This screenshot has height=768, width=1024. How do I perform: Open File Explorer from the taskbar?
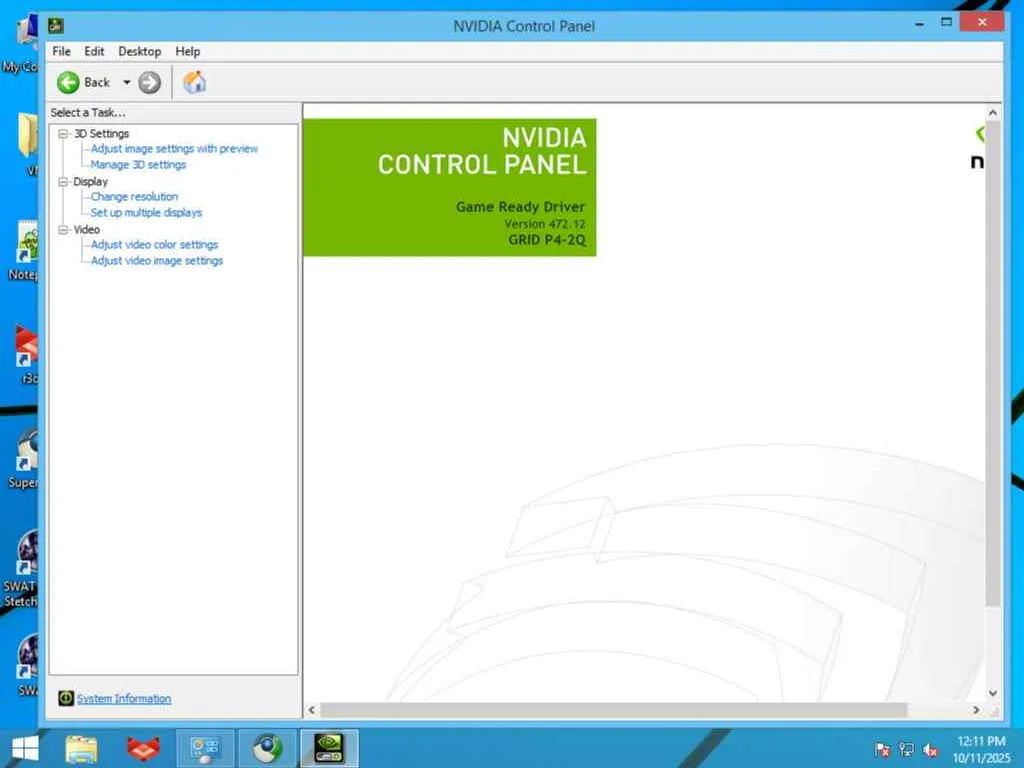[x=82, y=749]
